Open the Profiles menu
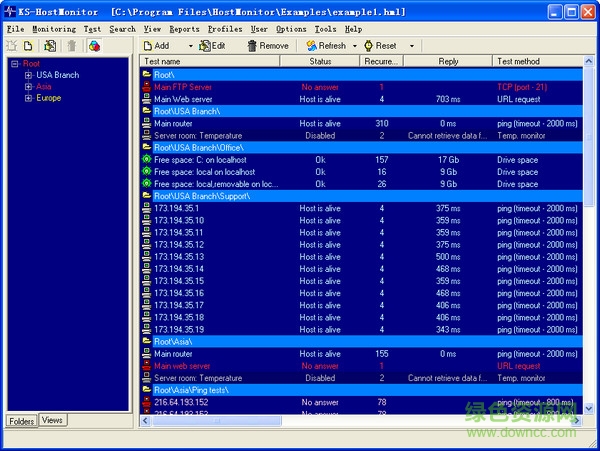Screen dimensions: 600x451 click(224, 29)
